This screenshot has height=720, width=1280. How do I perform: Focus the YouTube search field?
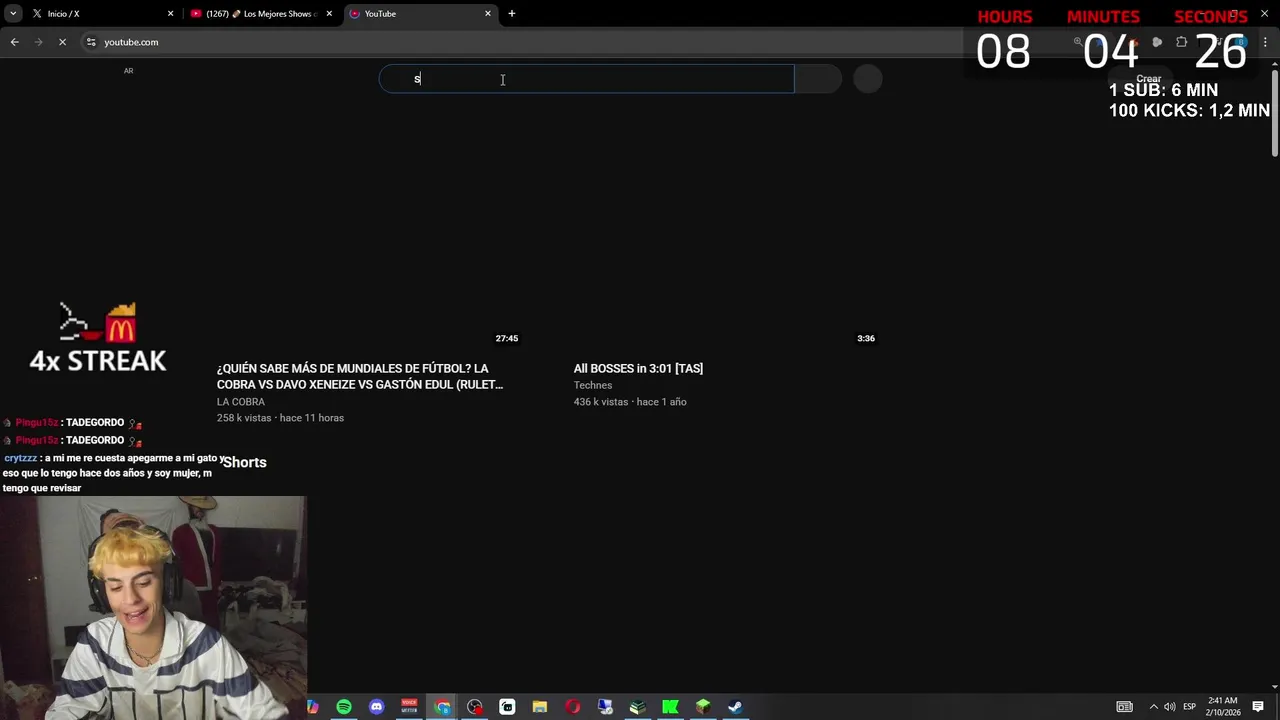point(586,79)
